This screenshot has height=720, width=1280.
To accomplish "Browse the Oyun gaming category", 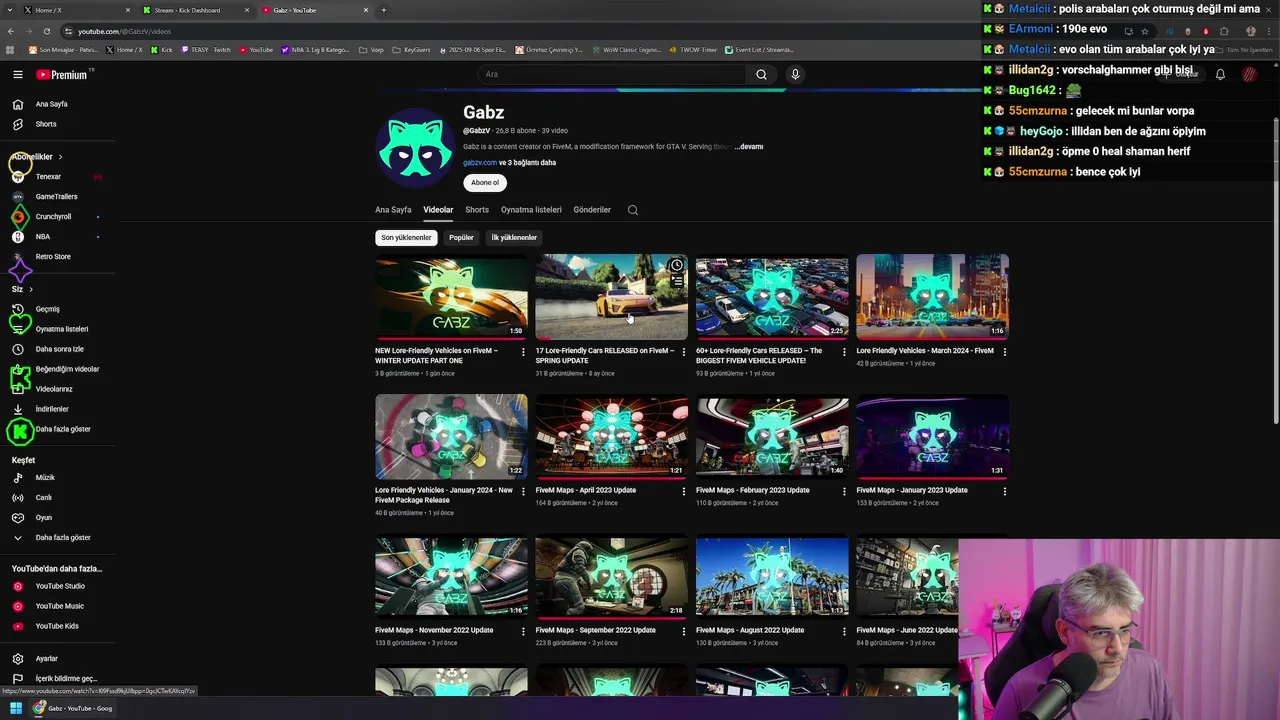I will pos(43,518).
